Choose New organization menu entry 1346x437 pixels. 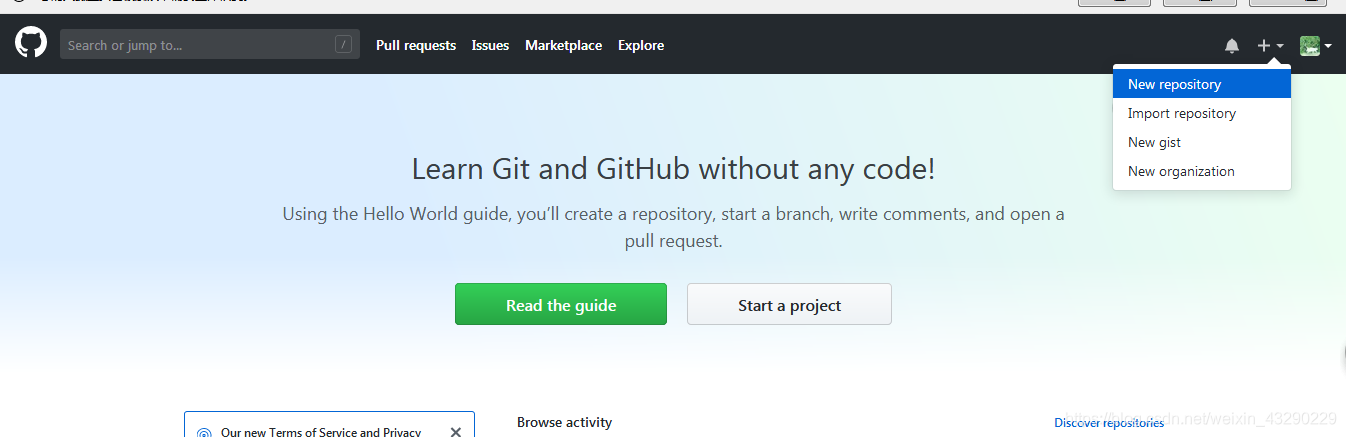point(1202,171)
